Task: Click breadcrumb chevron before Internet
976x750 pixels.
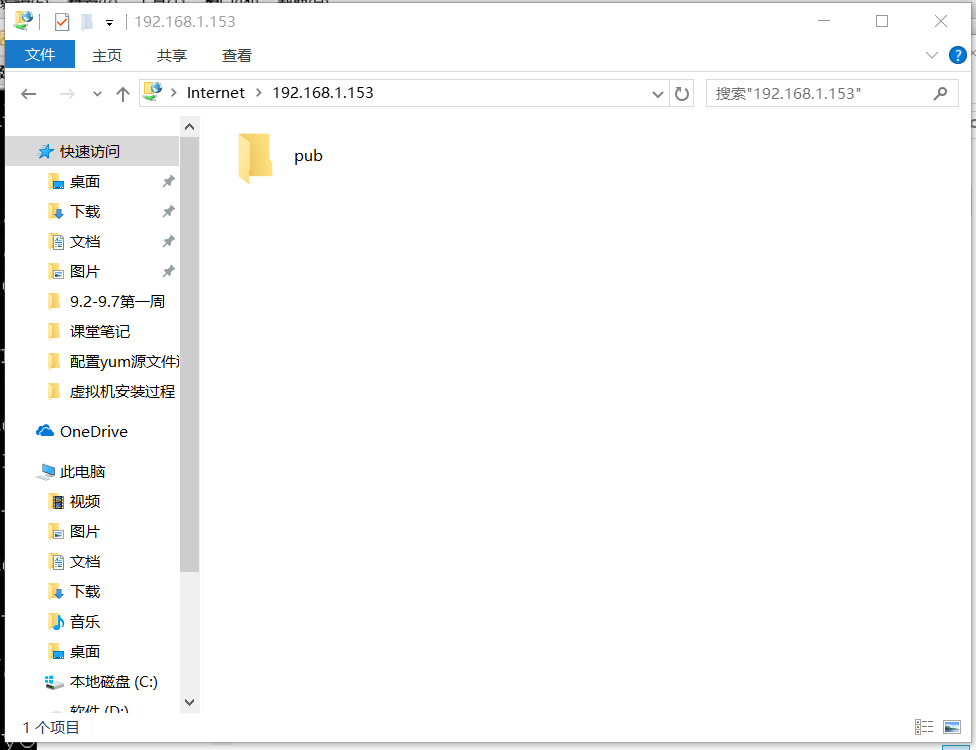Action: pyautogui.click(x=174, y=93)
